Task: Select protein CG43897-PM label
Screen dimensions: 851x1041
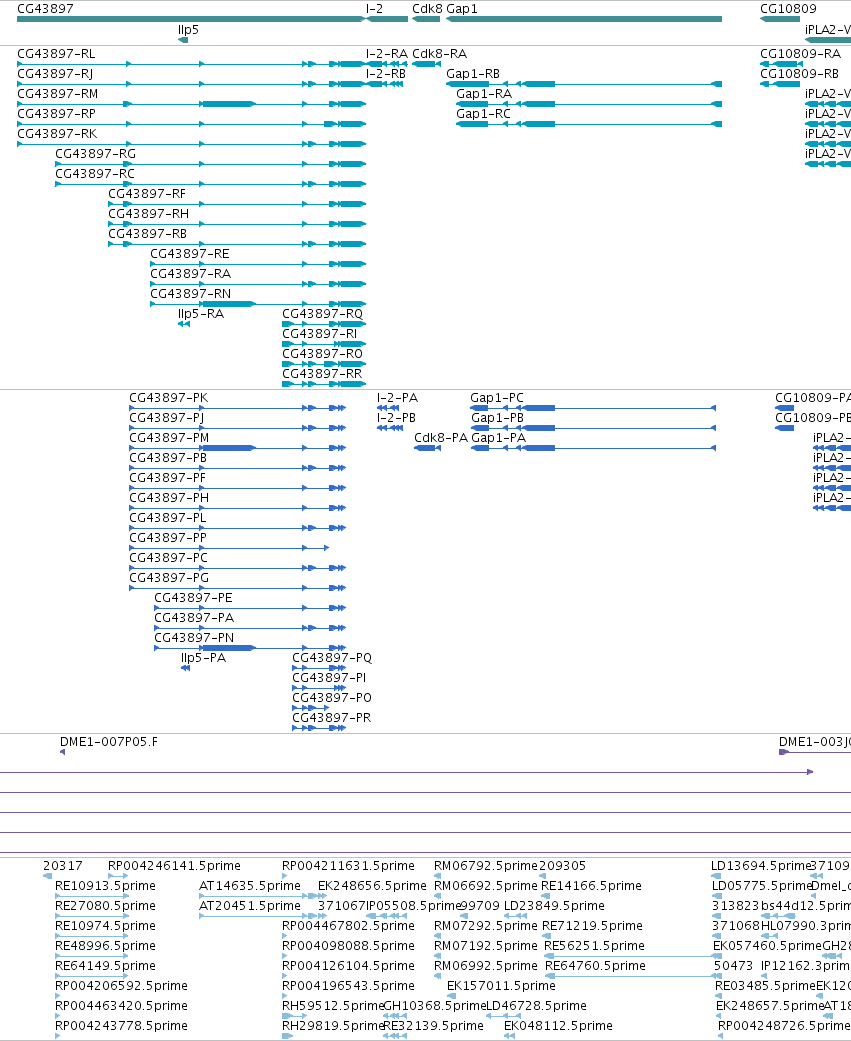Action: pos(169,438)
